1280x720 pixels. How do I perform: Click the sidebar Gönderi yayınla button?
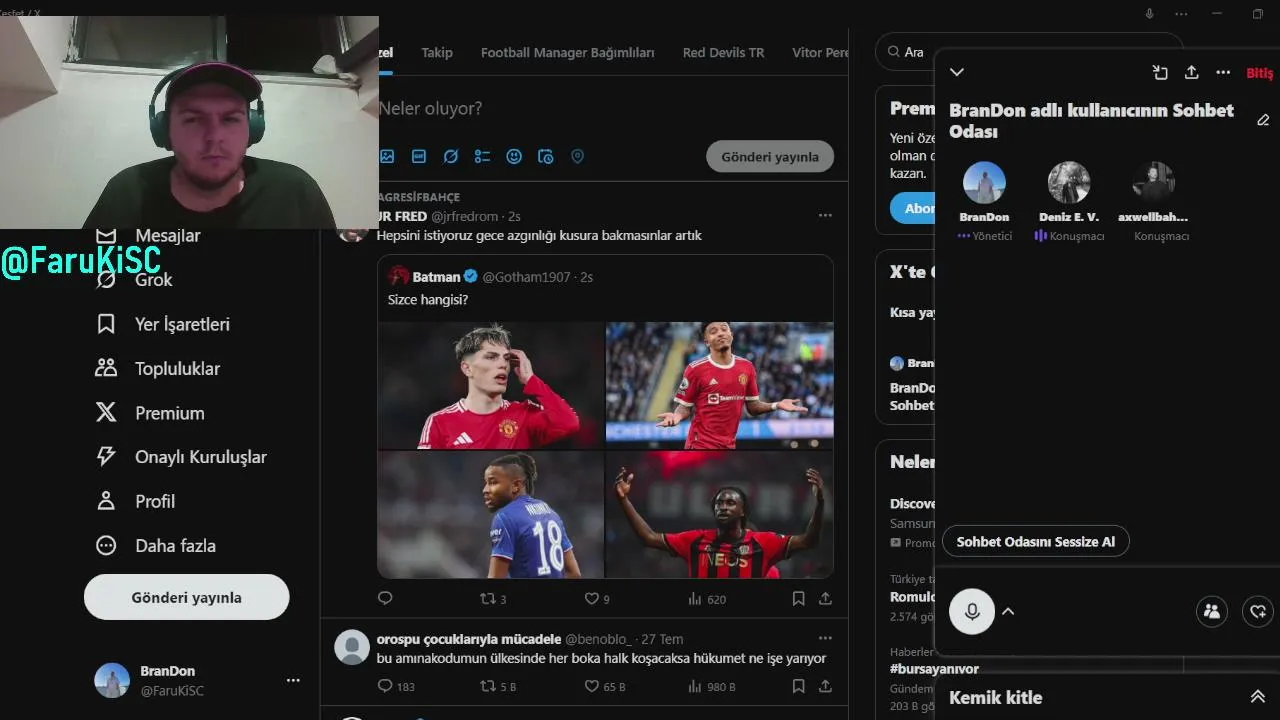(x=187, y=597)
